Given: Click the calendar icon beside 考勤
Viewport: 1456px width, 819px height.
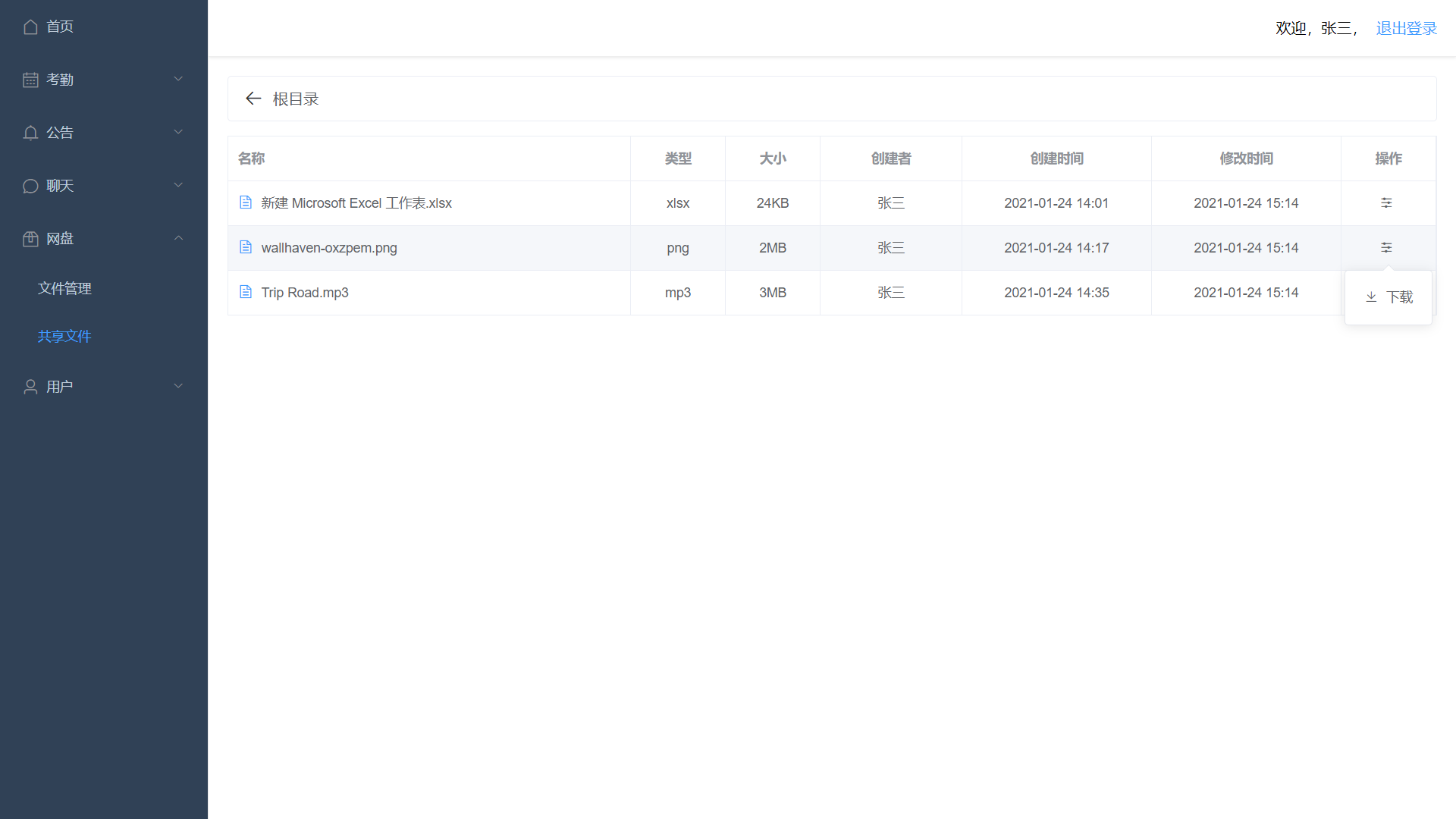Looking at the screenshot, I should 30,80.
